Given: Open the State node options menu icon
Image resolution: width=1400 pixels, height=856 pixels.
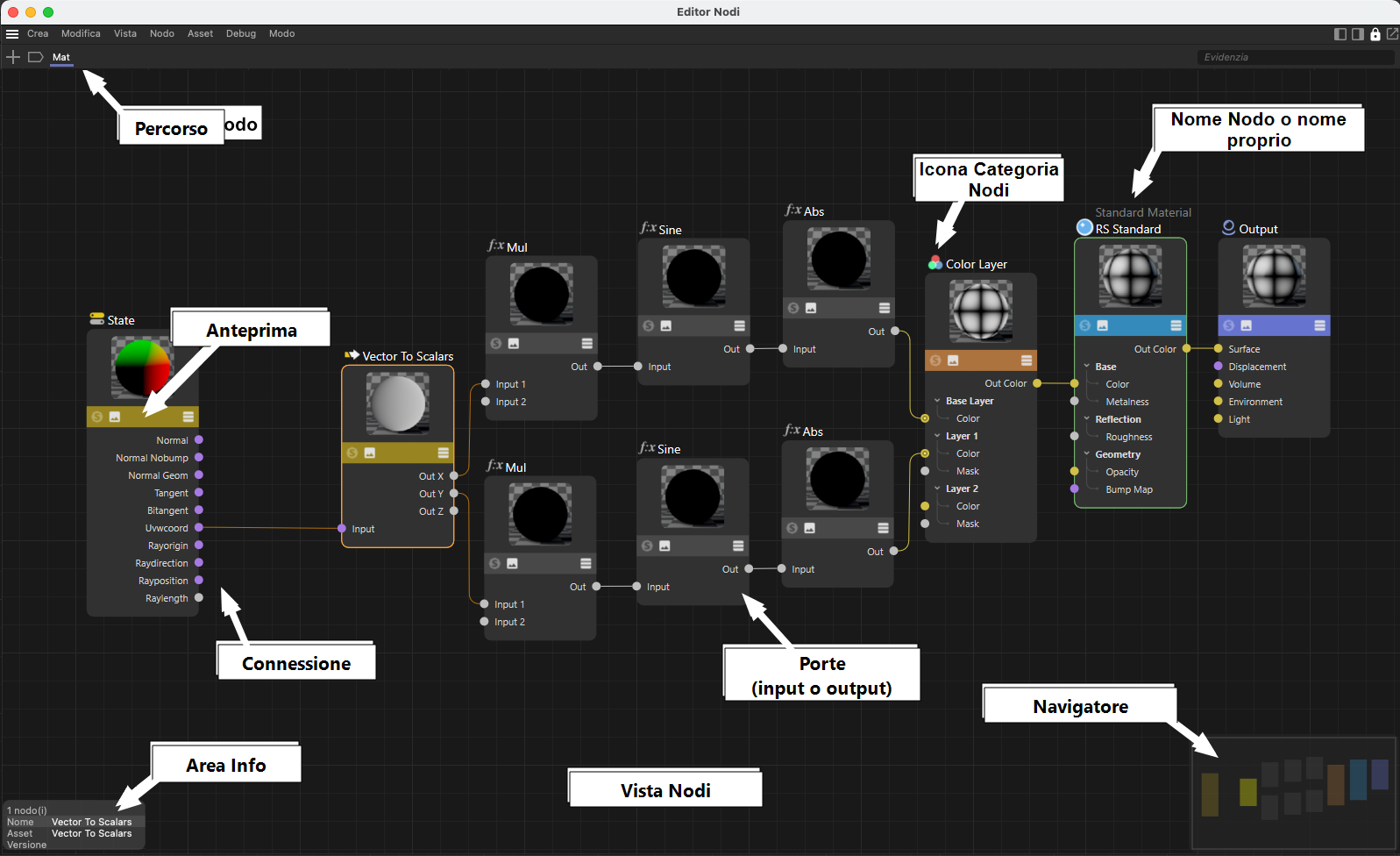Looking at the screenshot, I should 188,417.
